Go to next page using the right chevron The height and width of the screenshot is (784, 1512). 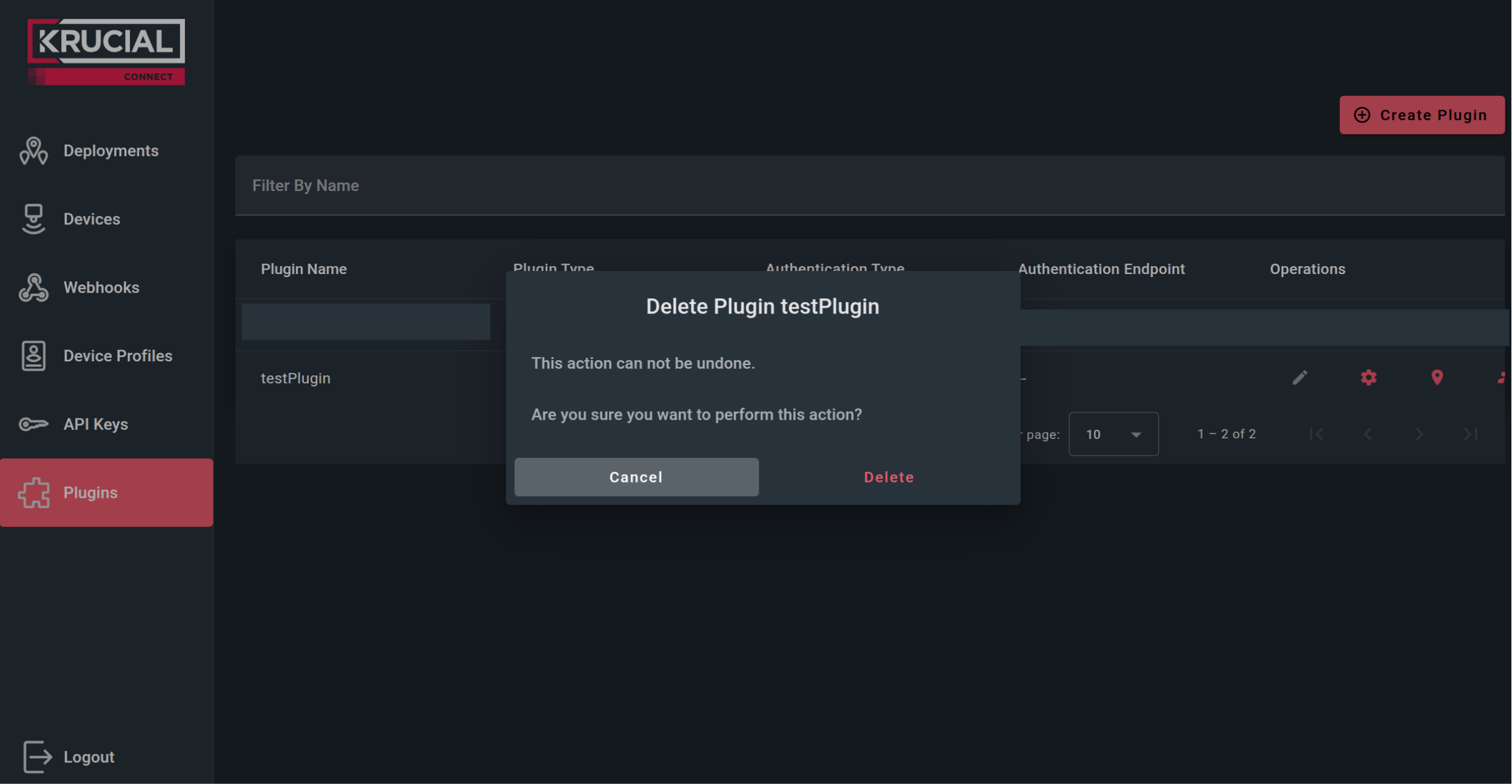(1419, 434)
